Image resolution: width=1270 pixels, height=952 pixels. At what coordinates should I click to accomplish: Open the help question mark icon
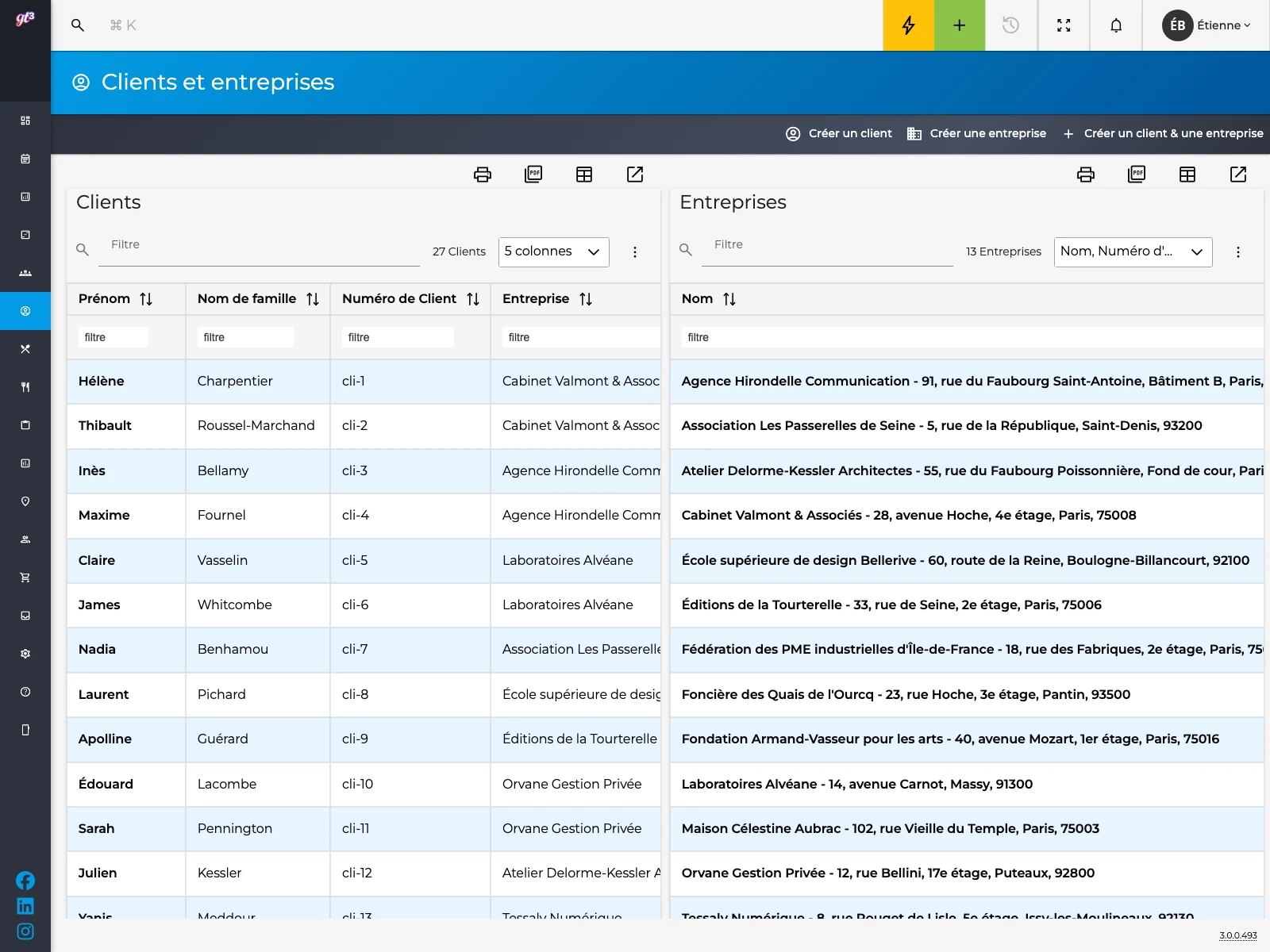(25, 692)
